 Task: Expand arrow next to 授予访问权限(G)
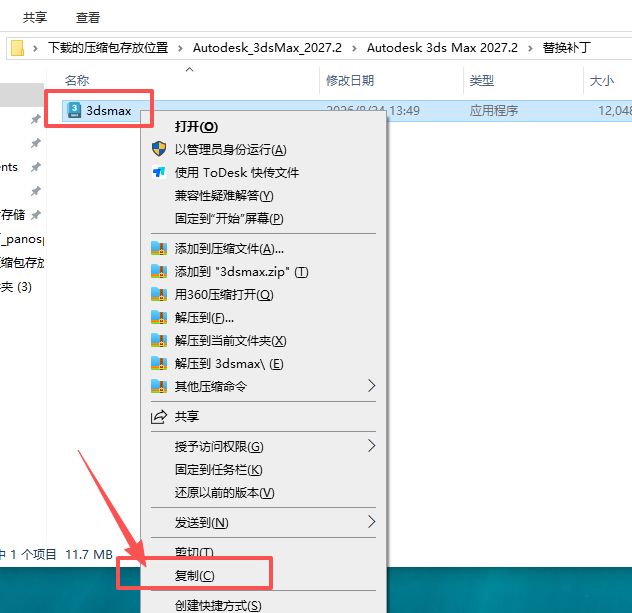tap(372, 446)
